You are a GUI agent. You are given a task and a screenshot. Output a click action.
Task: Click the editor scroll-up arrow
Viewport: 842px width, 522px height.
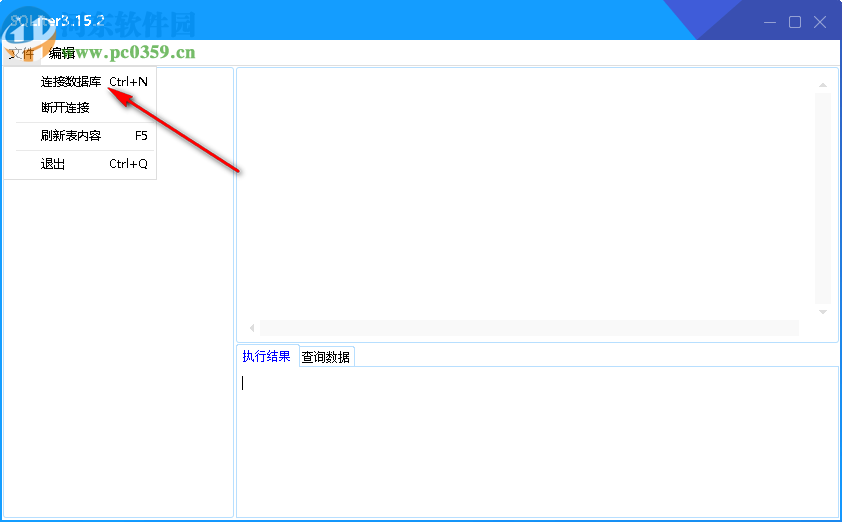(x=823, y=85)
